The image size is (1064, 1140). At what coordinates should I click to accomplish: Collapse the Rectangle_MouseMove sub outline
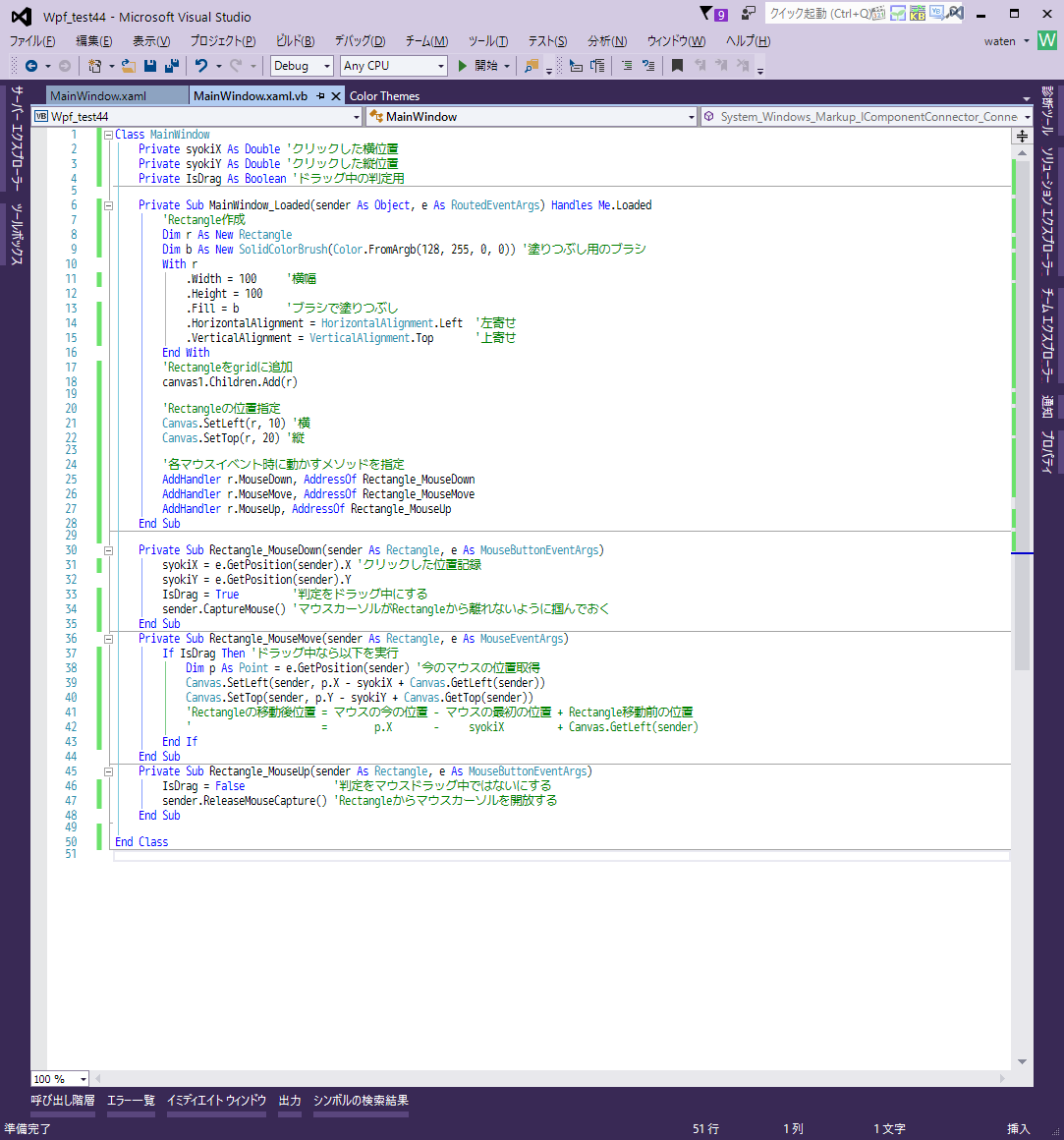[x=108, y=639]
